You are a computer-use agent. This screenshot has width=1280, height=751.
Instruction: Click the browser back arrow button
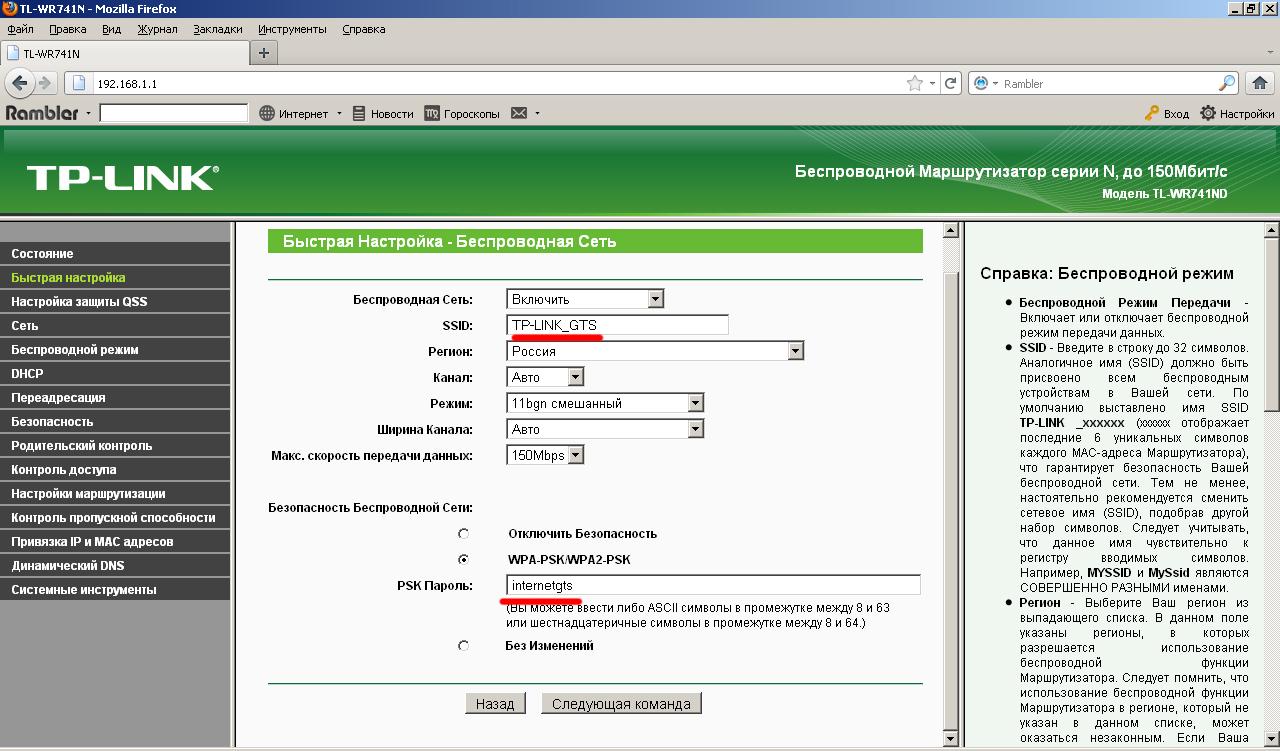tap(21, 83)
